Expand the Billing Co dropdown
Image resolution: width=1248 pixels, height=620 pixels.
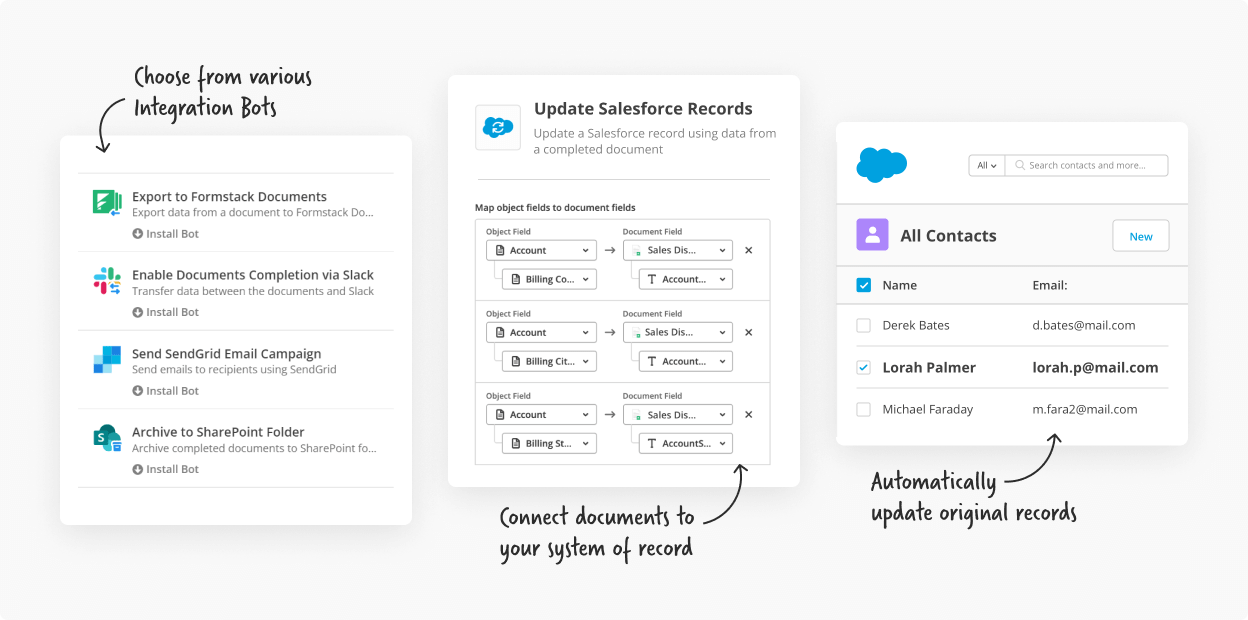pos(548,279)
